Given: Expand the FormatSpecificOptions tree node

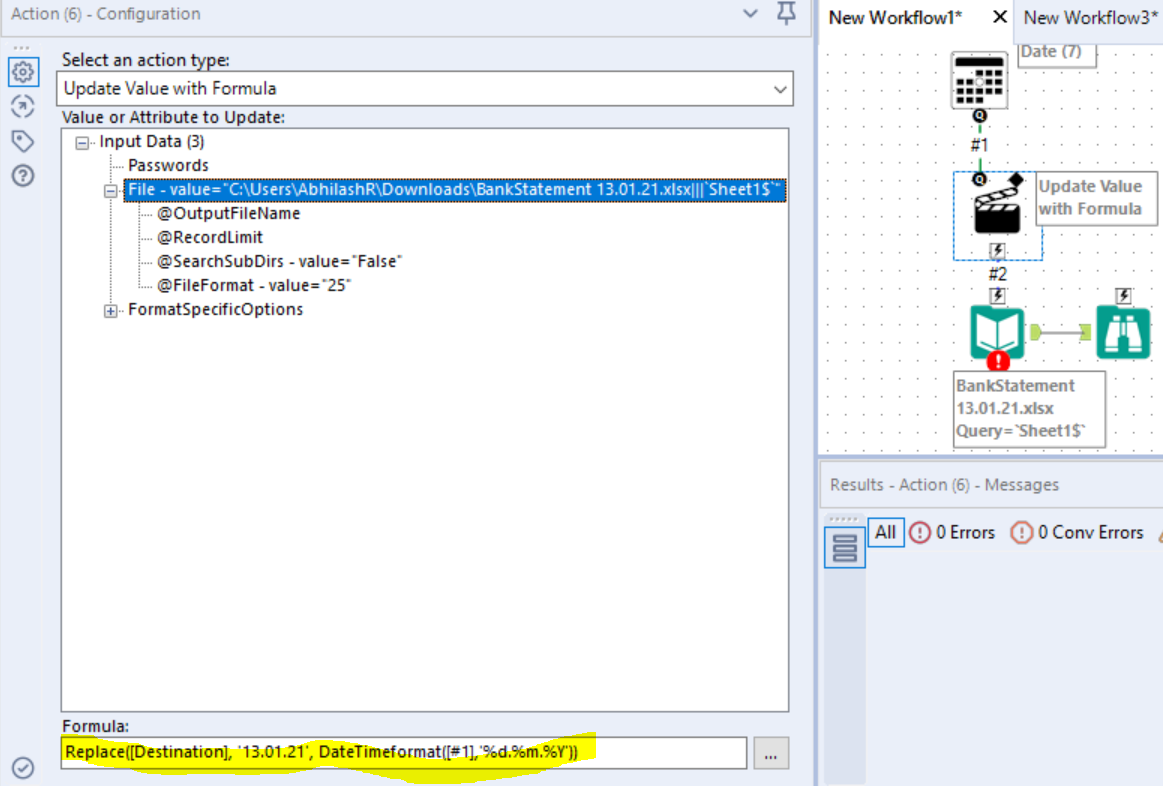Looking at the screenshot, I should 110,309.
